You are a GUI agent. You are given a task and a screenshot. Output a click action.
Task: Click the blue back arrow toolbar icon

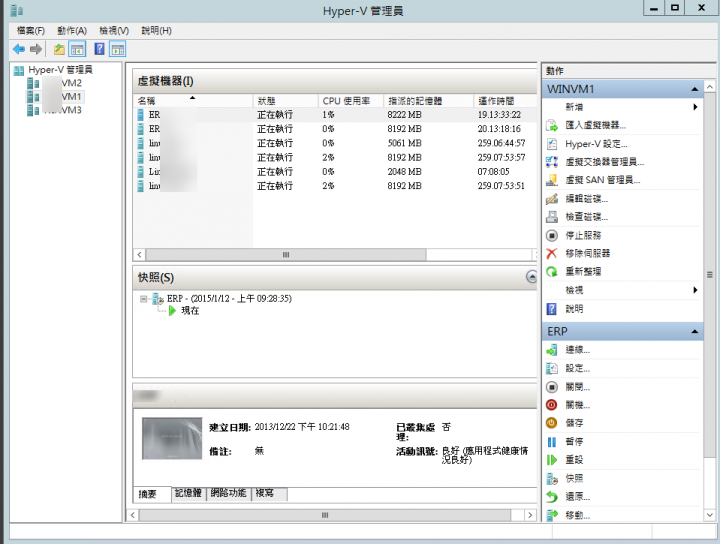(x=19, y=49)
